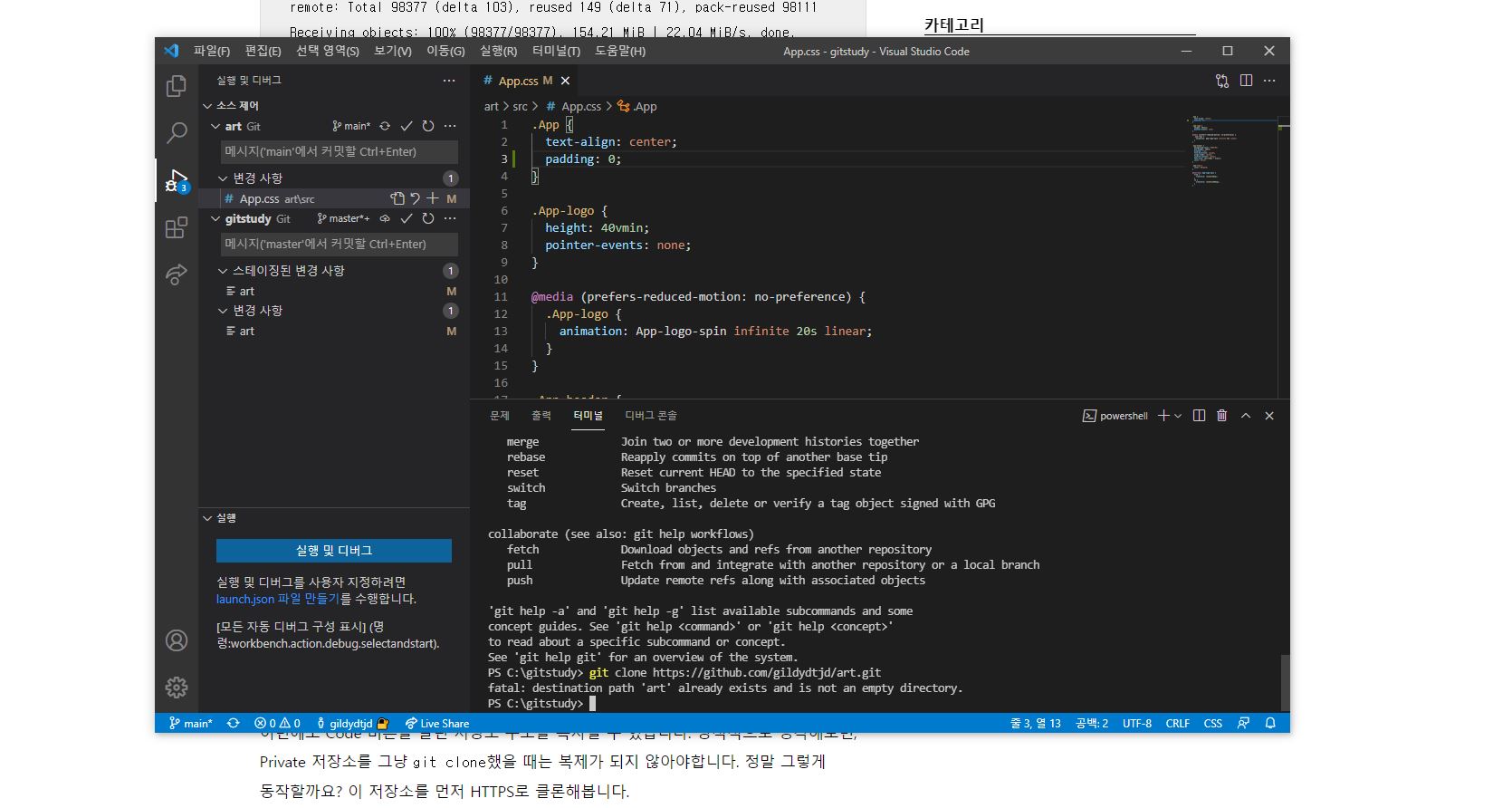Screen dimensions: 1512x808
Task: Open Extensions view icon
Action: coord(177,227)
